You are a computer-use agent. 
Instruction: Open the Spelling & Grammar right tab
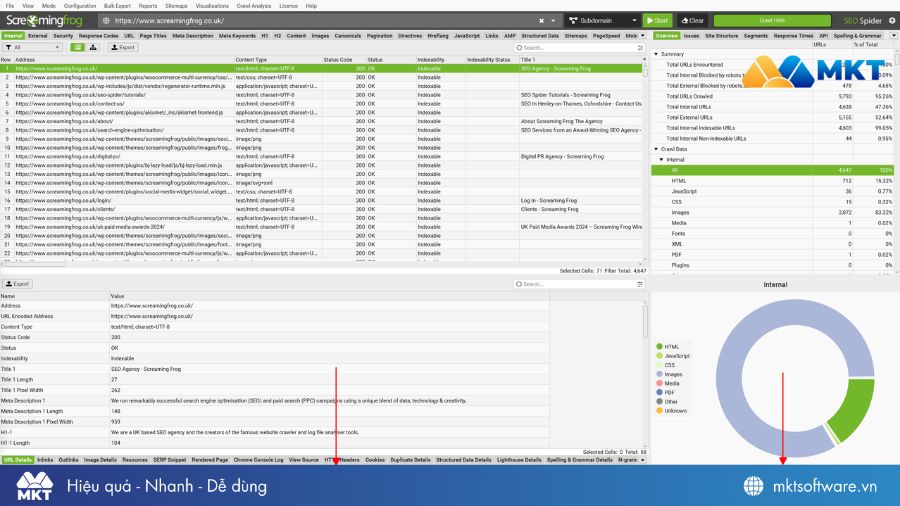pyautogui.click(x=858, y=36)
